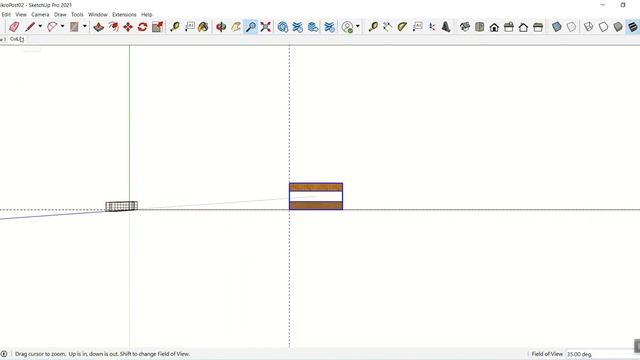This screenshot has width=640, height=360.
Task: Toggle Back Edges style
Action: 571,27
